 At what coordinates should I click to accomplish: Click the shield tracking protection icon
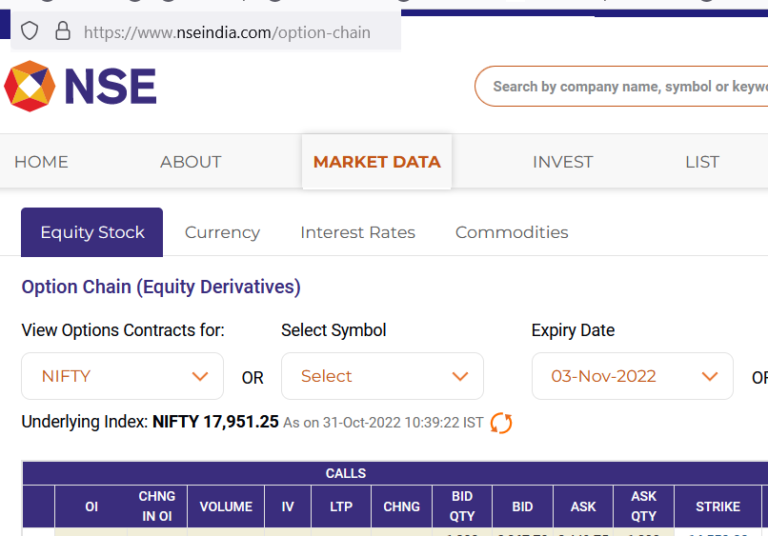click(x=29, y=31)
